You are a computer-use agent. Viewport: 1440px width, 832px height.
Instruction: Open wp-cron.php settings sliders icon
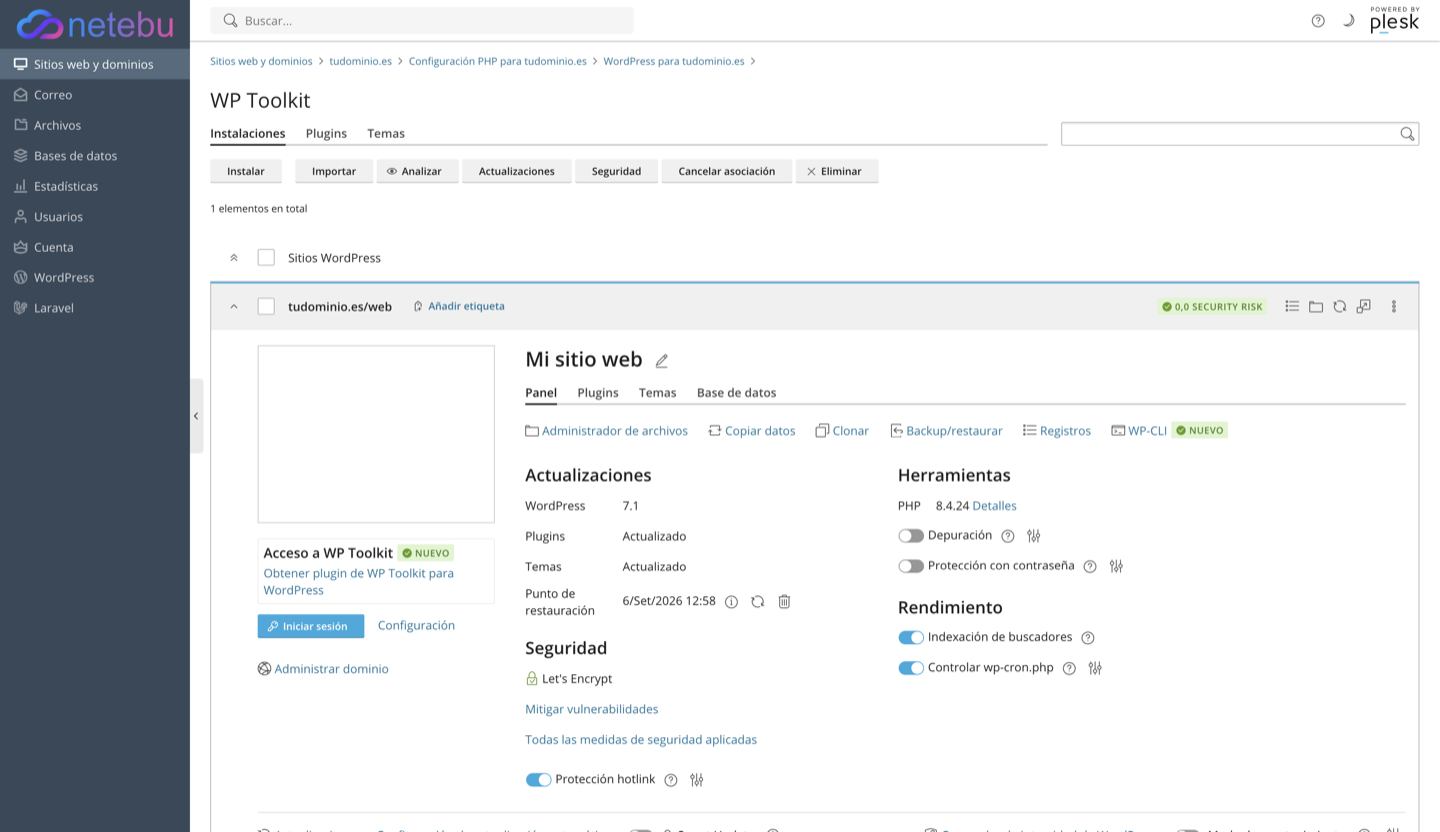tap(1095, 668)
